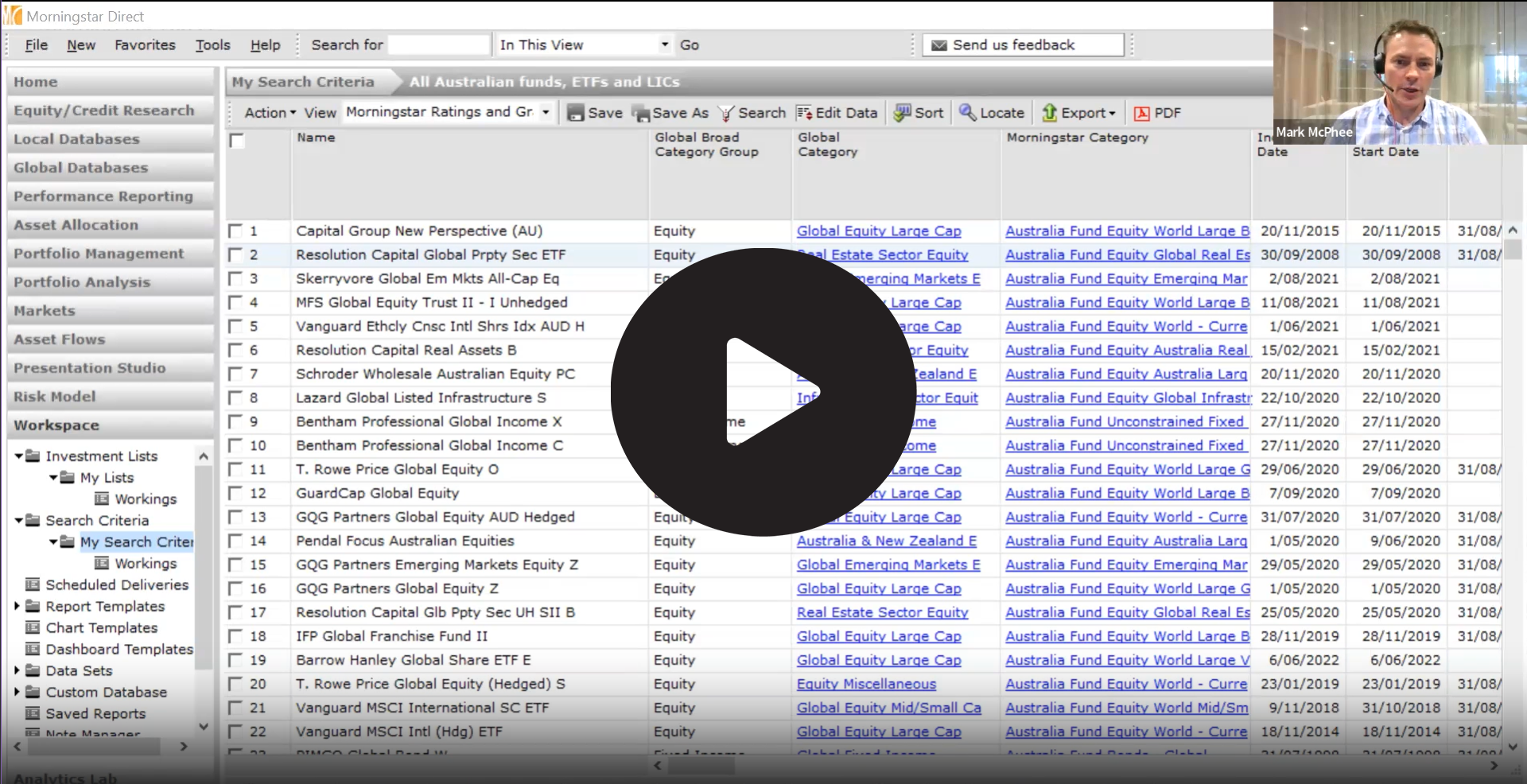
Task: Switch to the My Search Criteria tab
Action: pos(303,82)
